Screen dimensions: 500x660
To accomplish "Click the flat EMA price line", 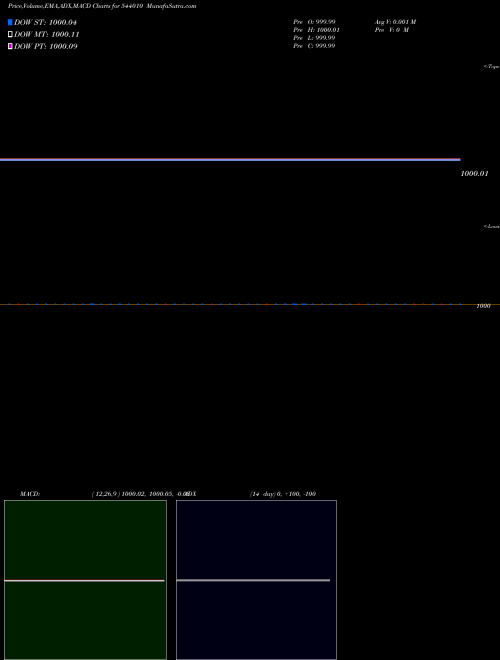I will 230,160.
